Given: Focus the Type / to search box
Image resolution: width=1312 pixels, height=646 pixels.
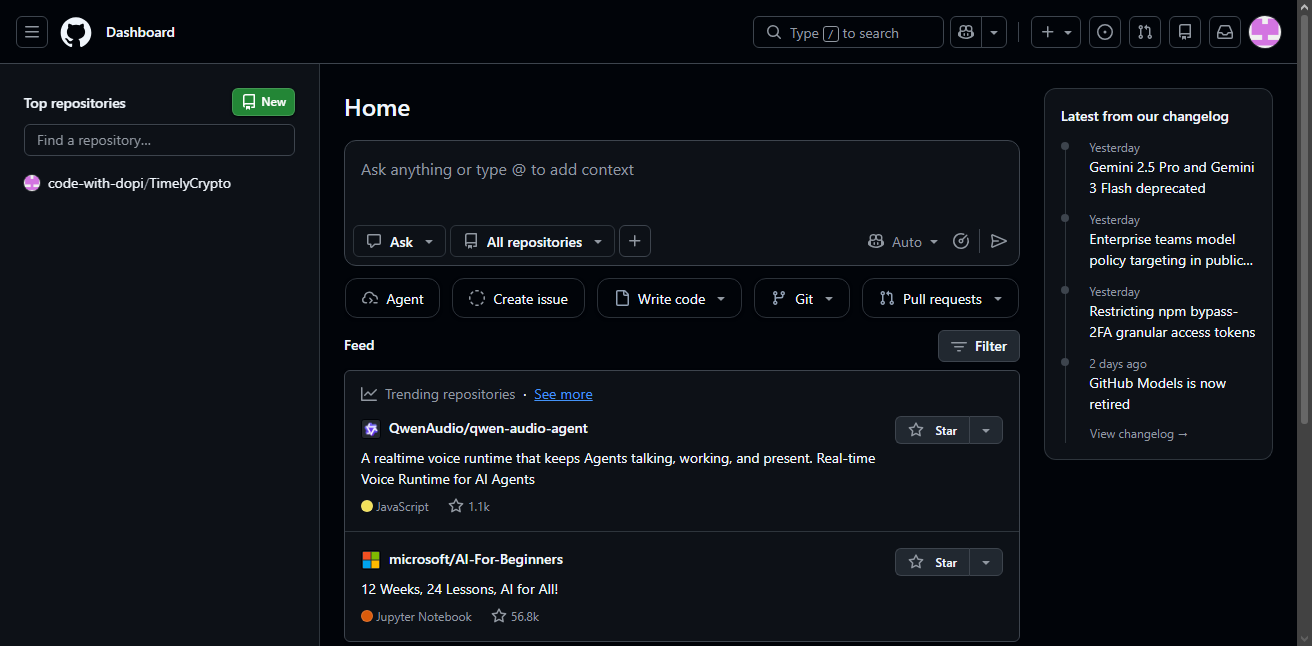Looking at the screenshot, I should tap(848, 32).
